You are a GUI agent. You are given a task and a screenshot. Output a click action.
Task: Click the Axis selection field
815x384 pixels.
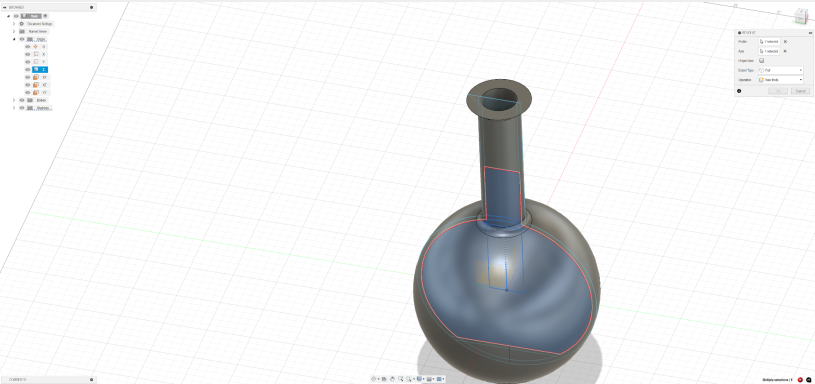769,51
